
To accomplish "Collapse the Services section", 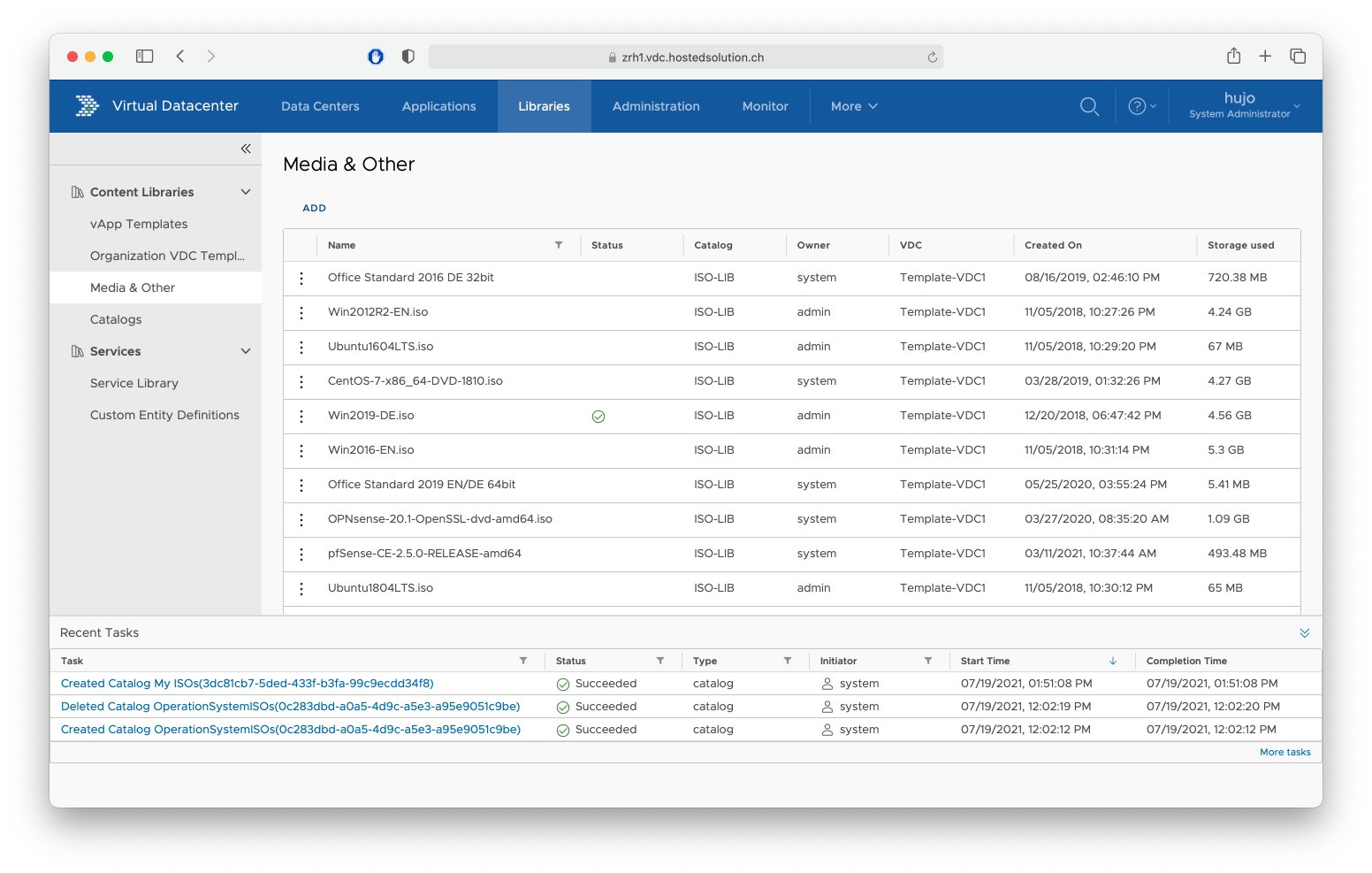I will (246, 351).
